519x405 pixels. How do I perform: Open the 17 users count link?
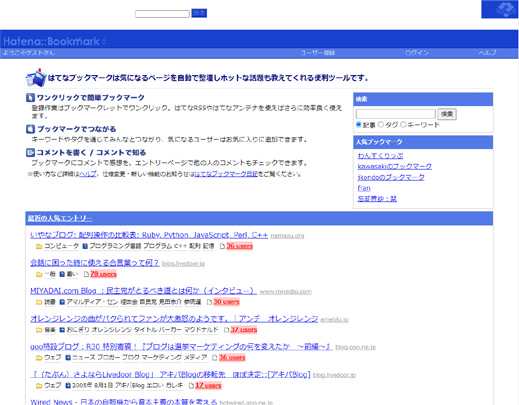[x=208, y=386]
